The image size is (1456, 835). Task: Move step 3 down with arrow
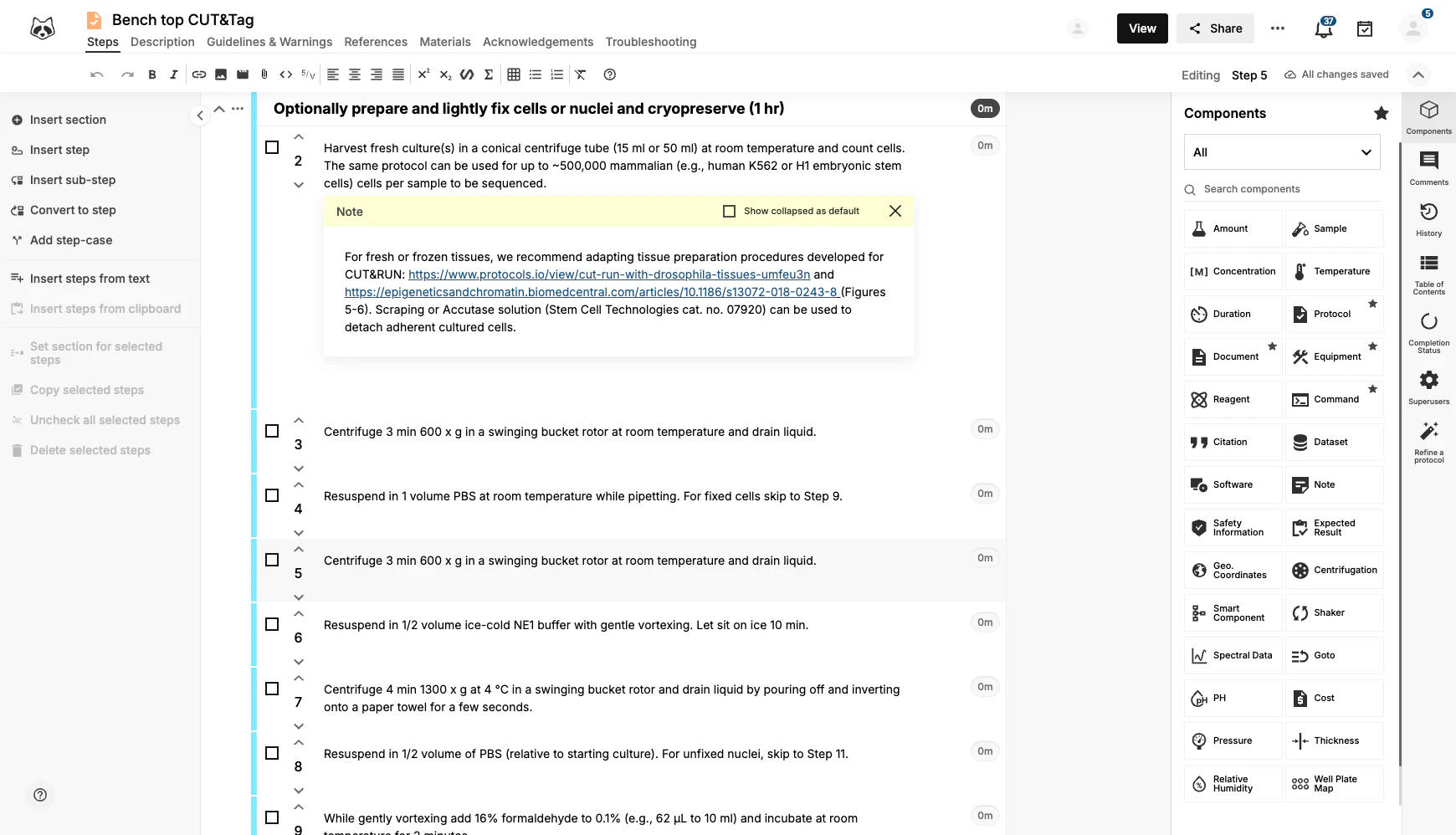point(299,469)
